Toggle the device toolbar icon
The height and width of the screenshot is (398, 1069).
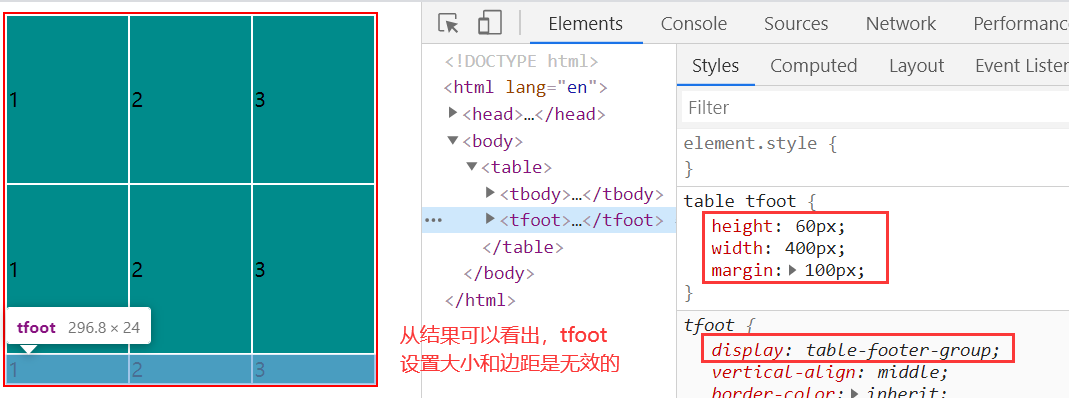[490, 23]
